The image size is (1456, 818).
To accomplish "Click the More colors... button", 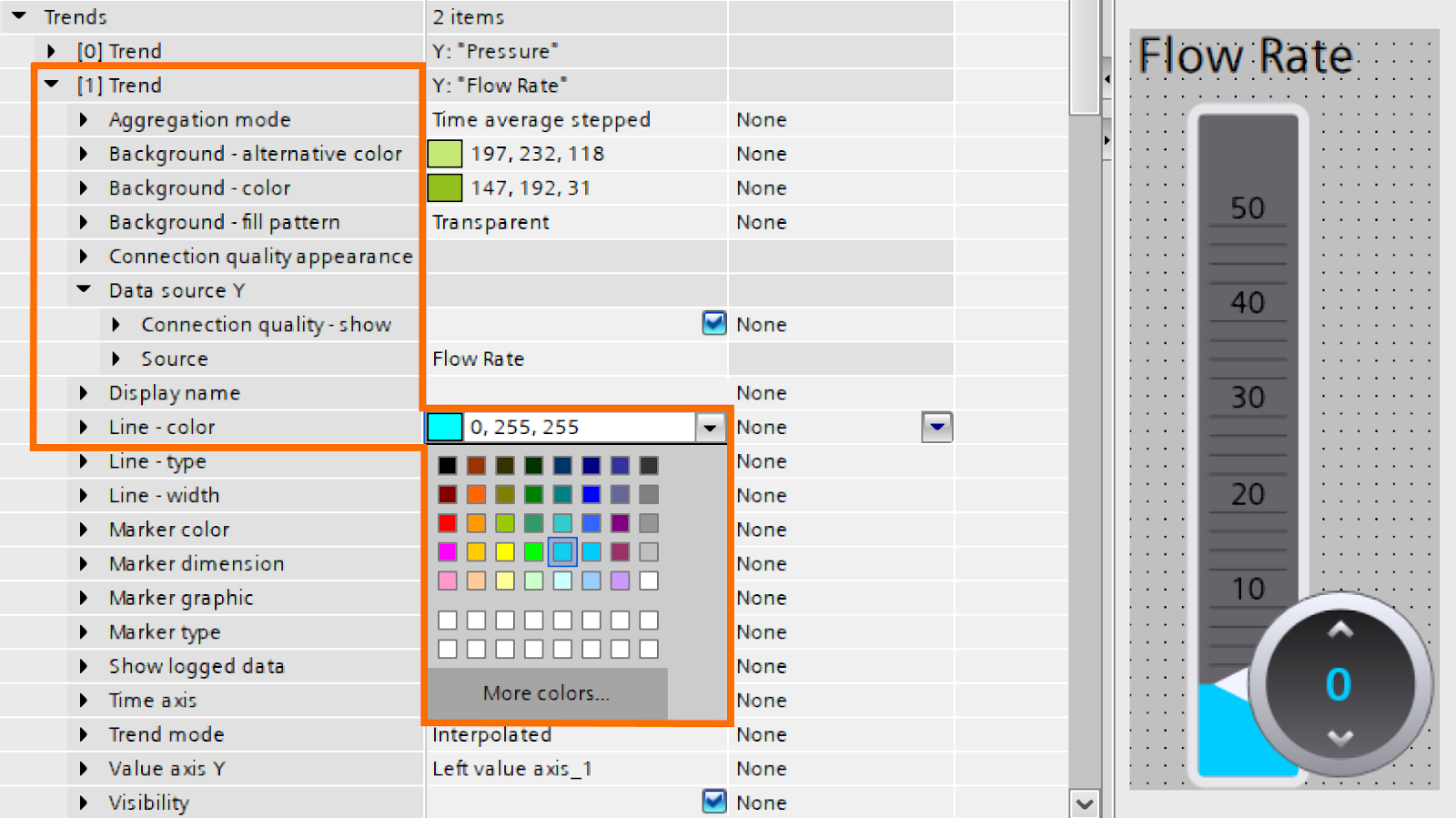I will point(547,693).
